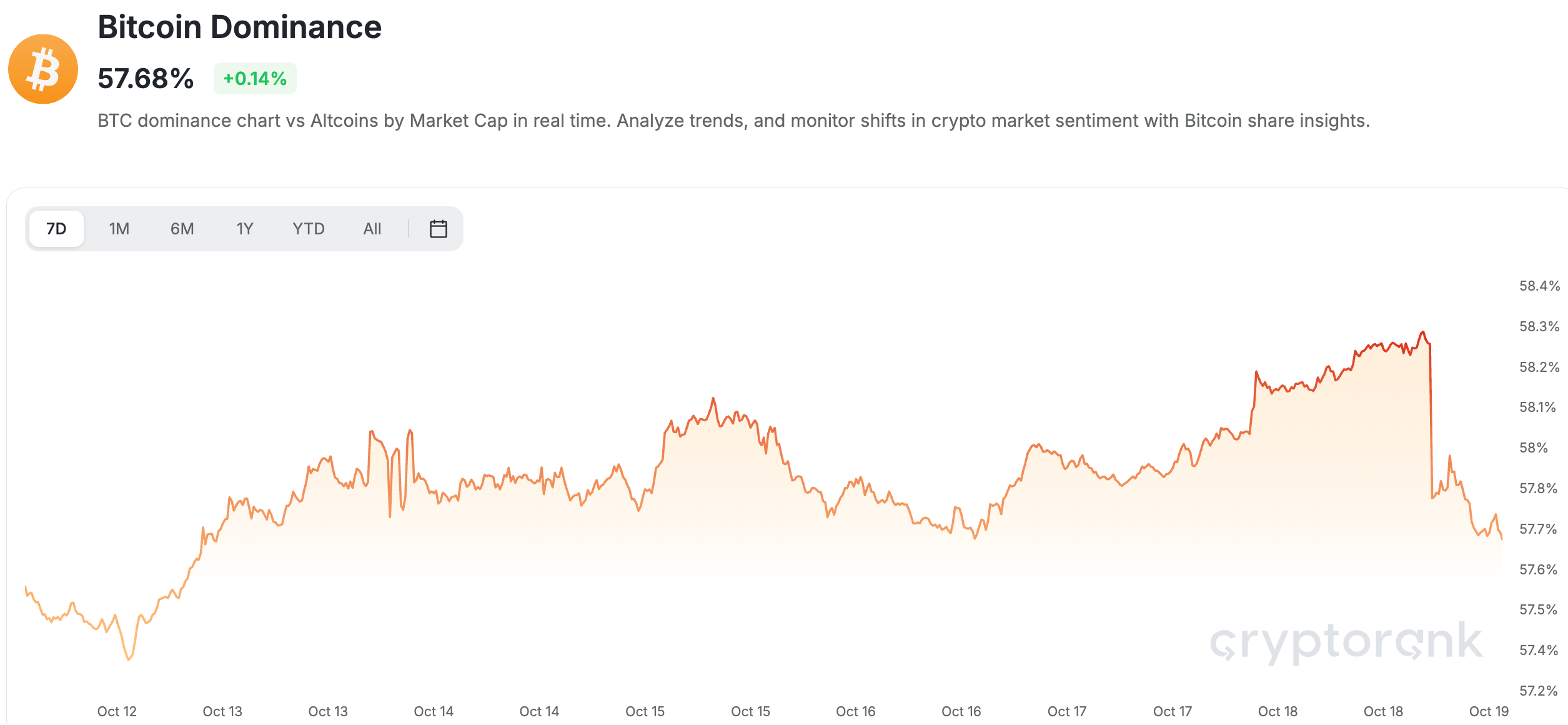This screenshot has height=725, width=1568.
Task: Click the 58.4% y-axis label
Action: 1540,286
